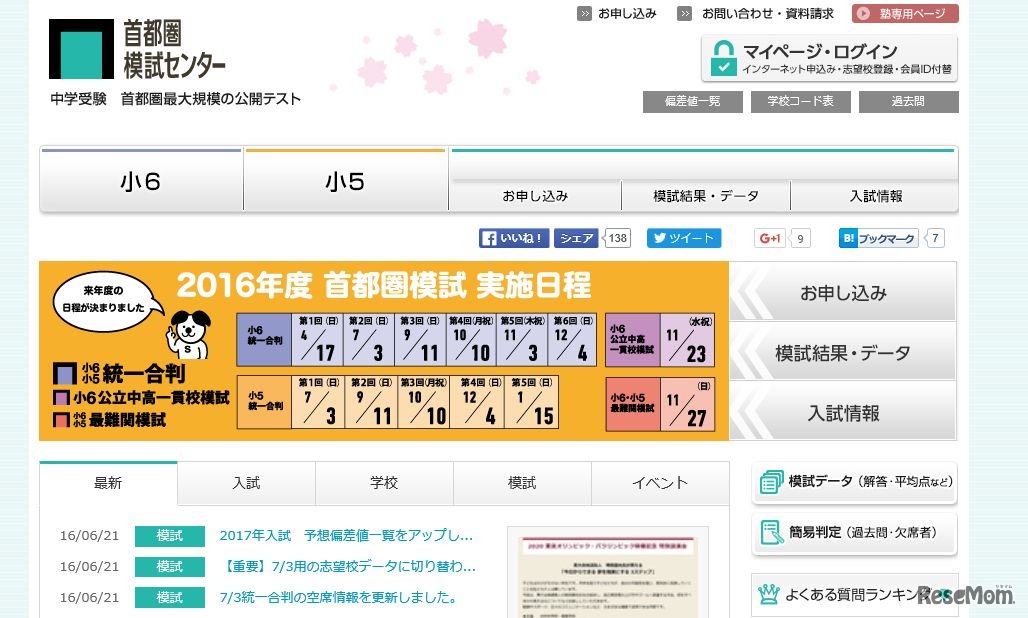This screenshot has height=618, width=1028.
Task: Click the crown icon for よくある質問ランキング
Action: 770,593
